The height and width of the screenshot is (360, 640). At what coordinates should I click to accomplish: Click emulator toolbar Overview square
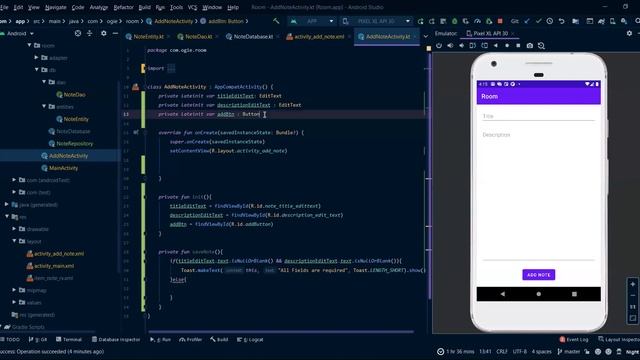tap(518, 46)
